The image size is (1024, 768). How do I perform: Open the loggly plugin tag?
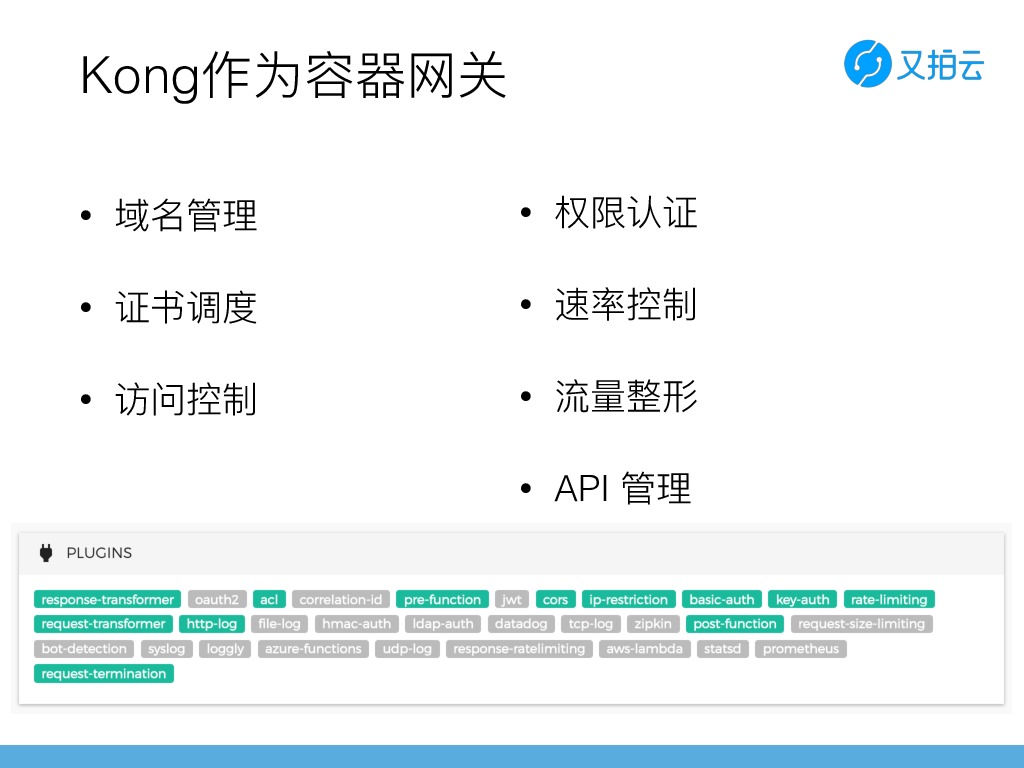[225, 648]
